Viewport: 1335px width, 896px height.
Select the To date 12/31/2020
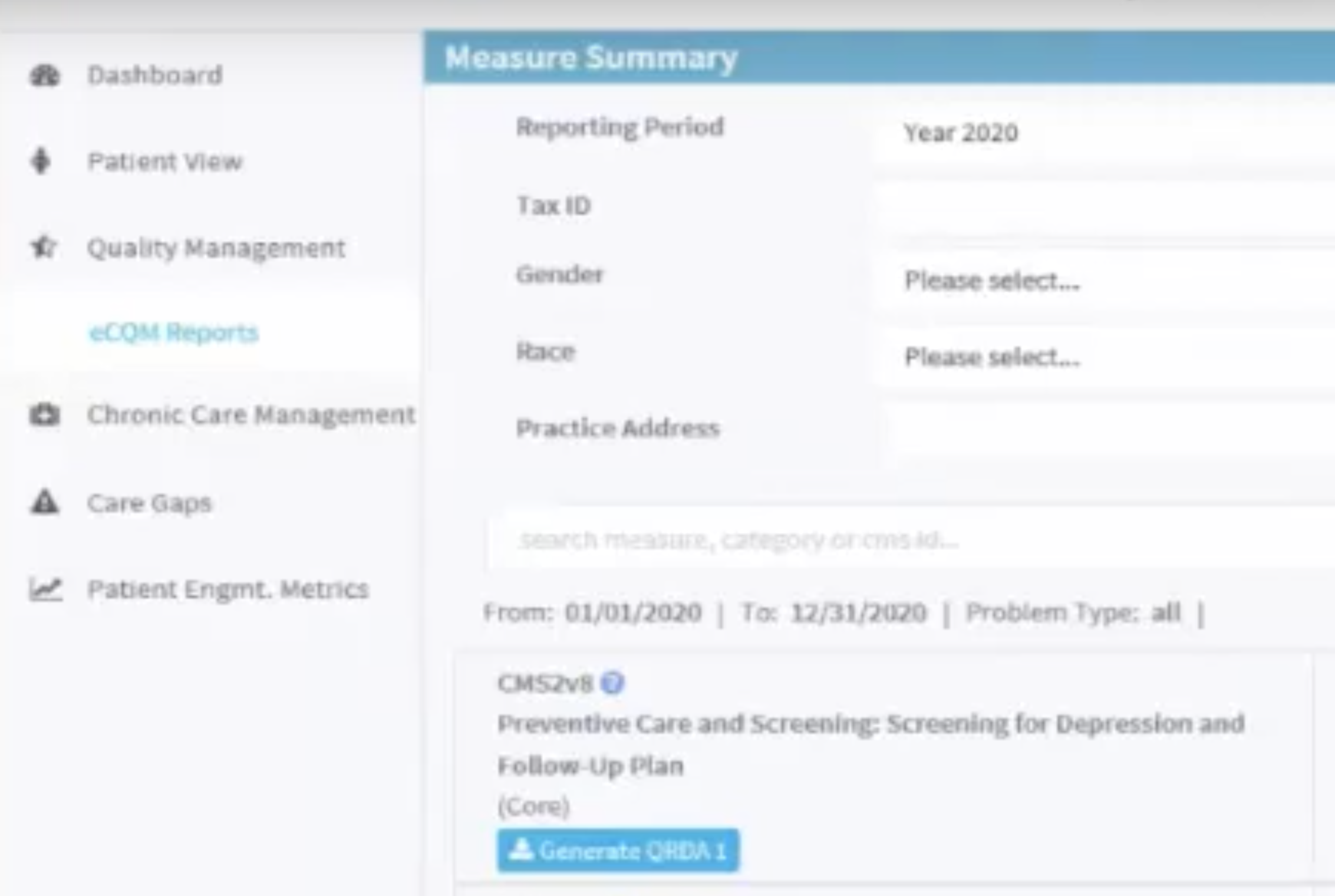[859, 613]
